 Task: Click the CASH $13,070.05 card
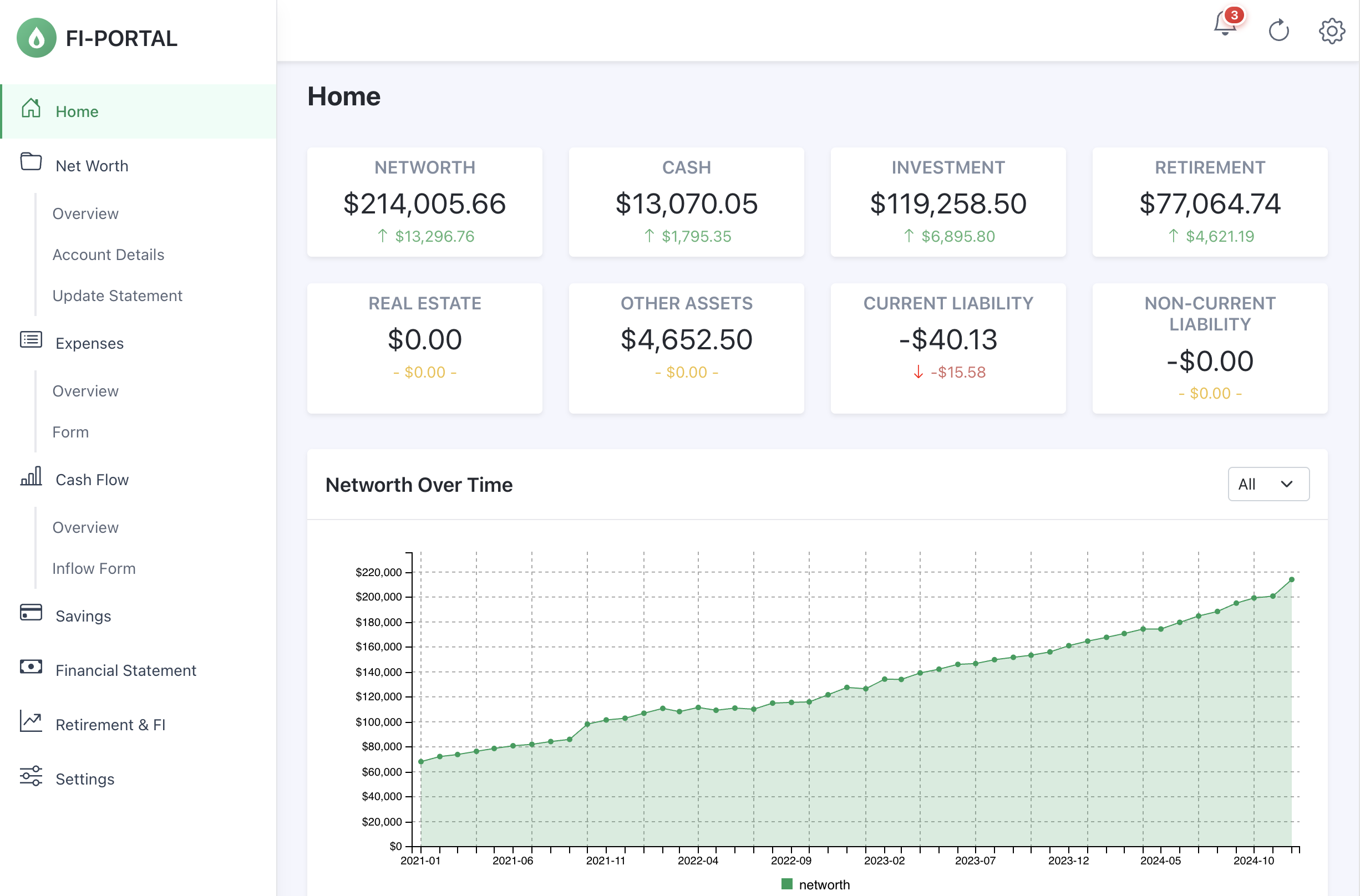click(x=686, y=202)
